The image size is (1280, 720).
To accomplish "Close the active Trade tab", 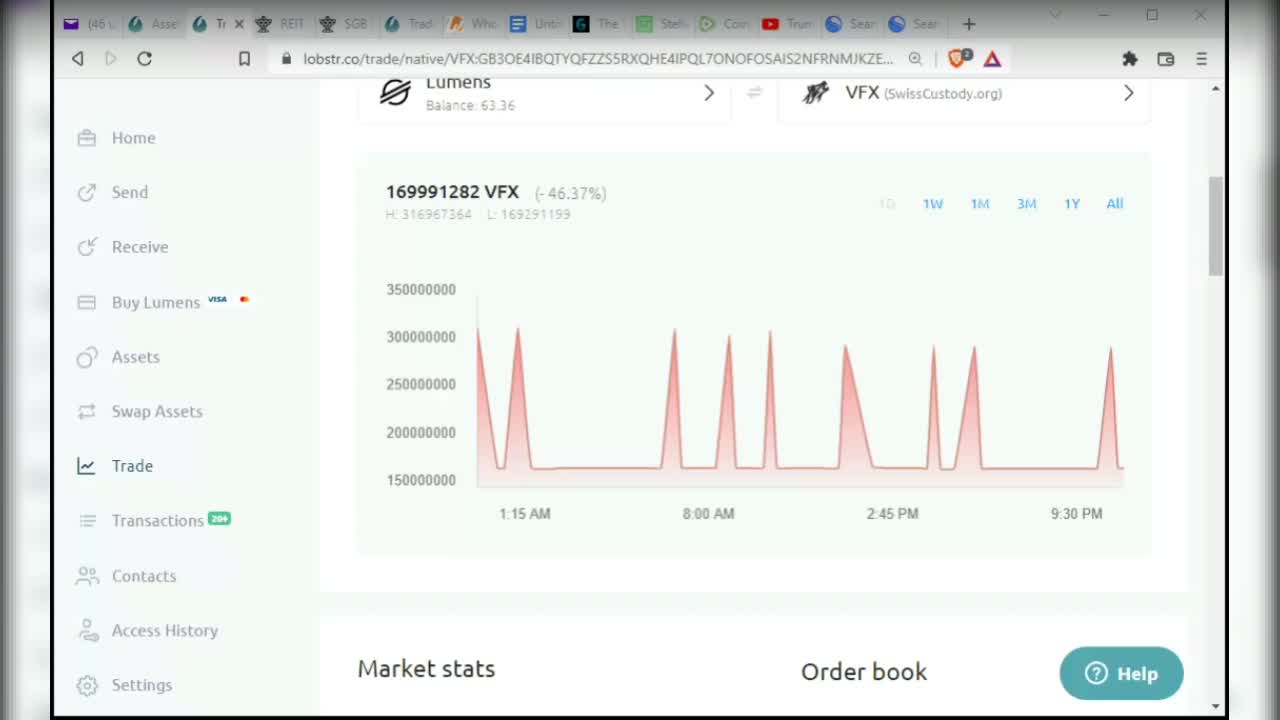I will (239, 24).
